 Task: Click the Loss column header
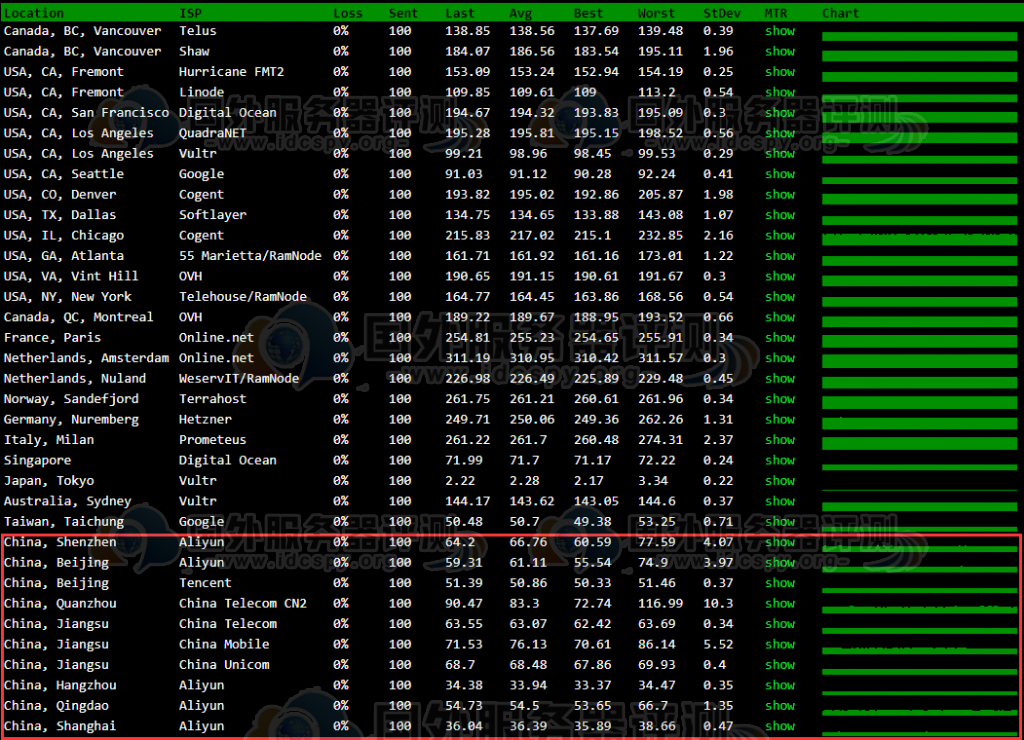348,13
